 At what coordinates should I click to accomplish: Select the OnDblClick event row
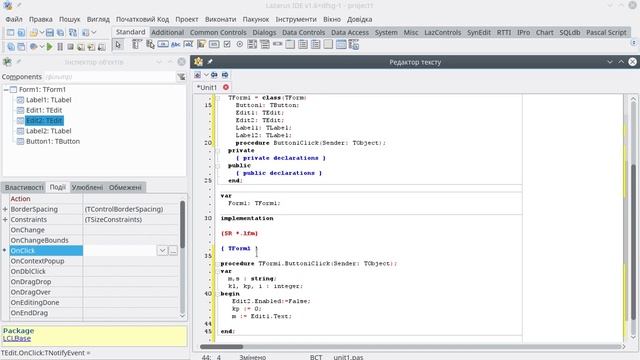click(94, 271)
